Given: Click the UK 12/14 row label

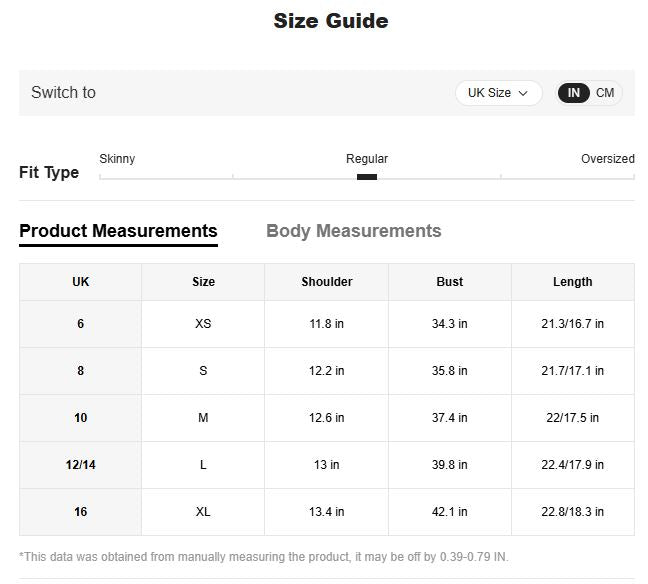Looking at the screenshot, I should (x=81, y=465).
